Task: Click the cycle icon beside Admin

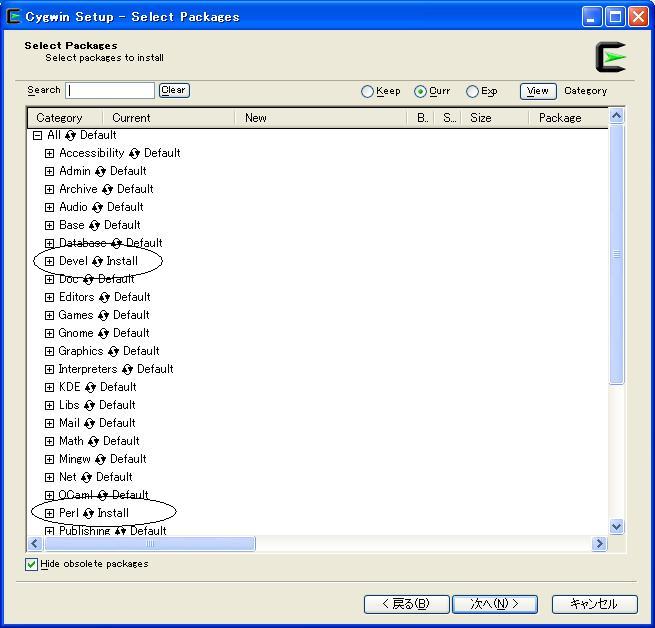Action: [x=100, y=172]
